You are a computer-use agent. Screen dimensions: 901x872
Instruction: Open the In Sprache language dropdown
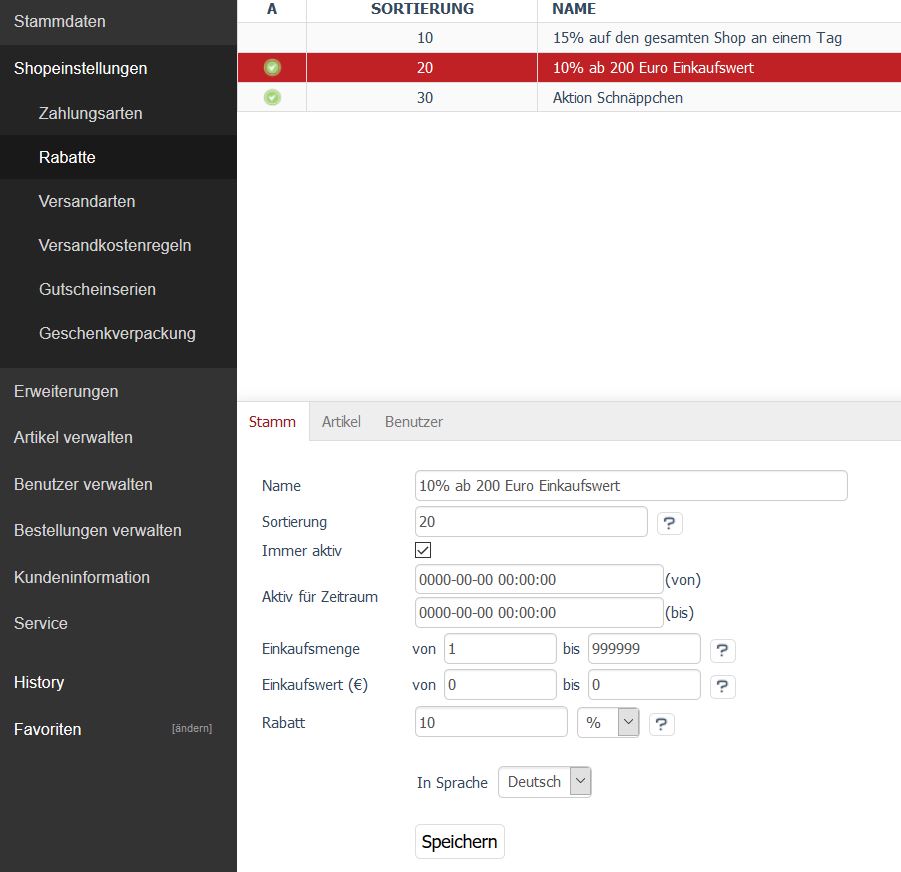tap(544, 782)
